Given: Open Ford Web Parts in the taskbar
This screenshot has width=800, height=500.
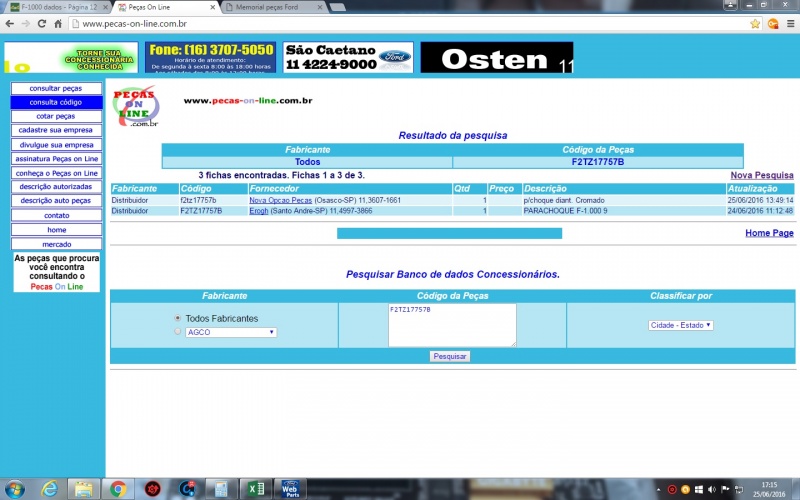Looking at the screenshot, I should [290, 489].
